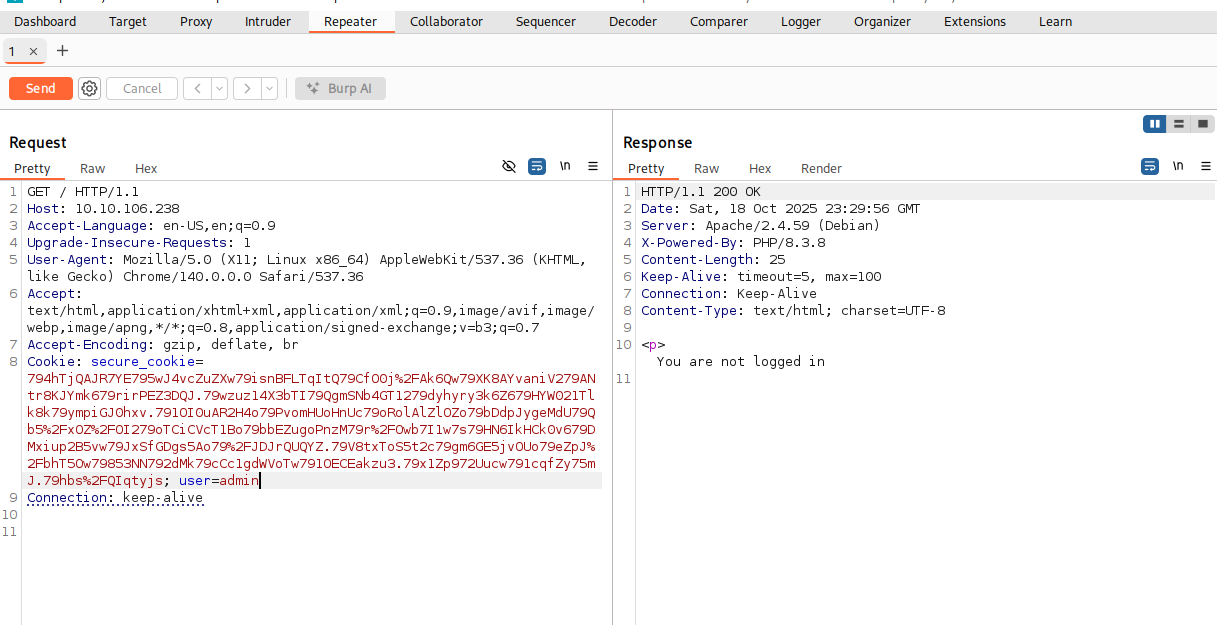This screenshot has width=1217, height=625.
Task: Toggle hidden-content eye icon in request
Action: (x=509, y=166)
